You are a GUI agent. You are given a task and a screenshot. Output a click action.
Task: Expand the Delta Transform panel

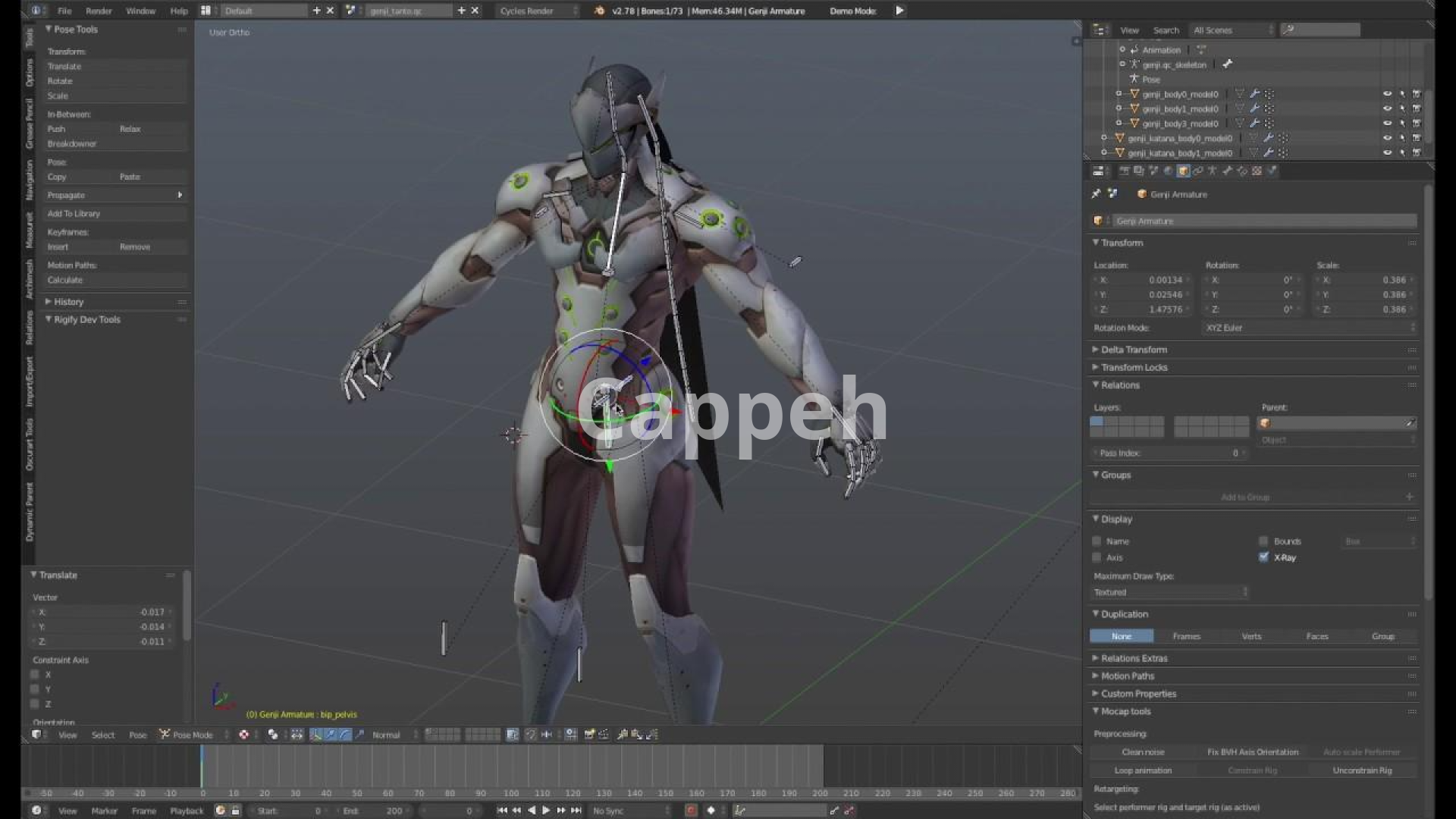(x=1134, y=350)
